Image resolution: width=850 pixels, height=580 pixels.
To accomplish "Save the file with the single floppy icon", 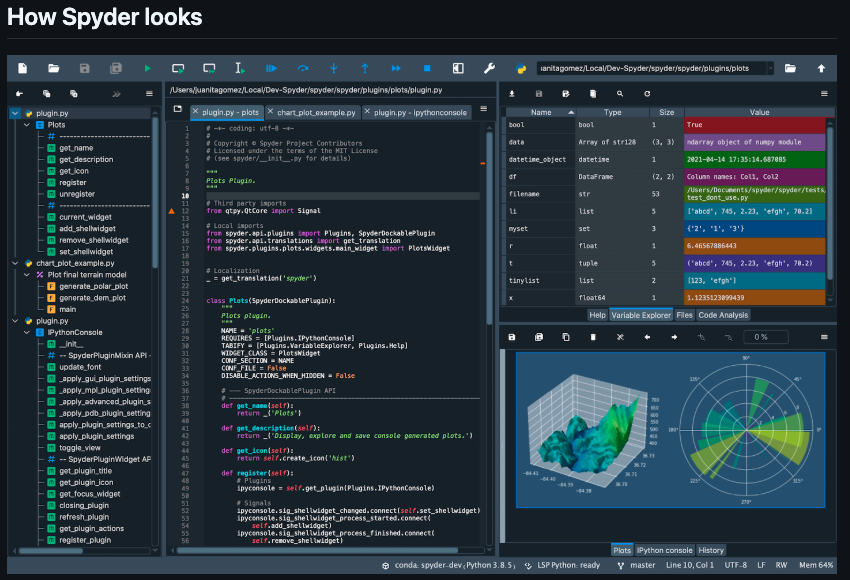I will pos(85,68).
